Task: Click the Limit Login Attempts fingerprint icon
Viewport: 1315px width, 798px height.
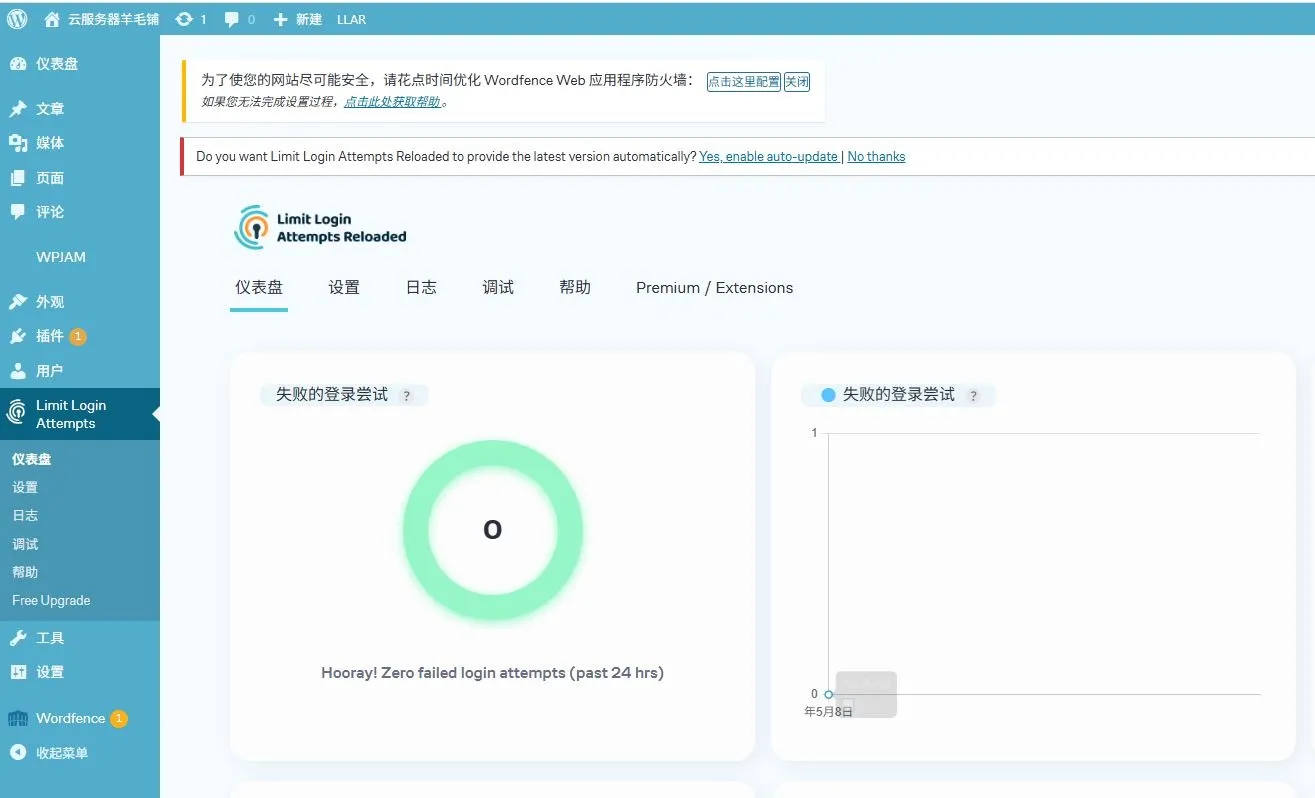Action: tap(17, 413)
